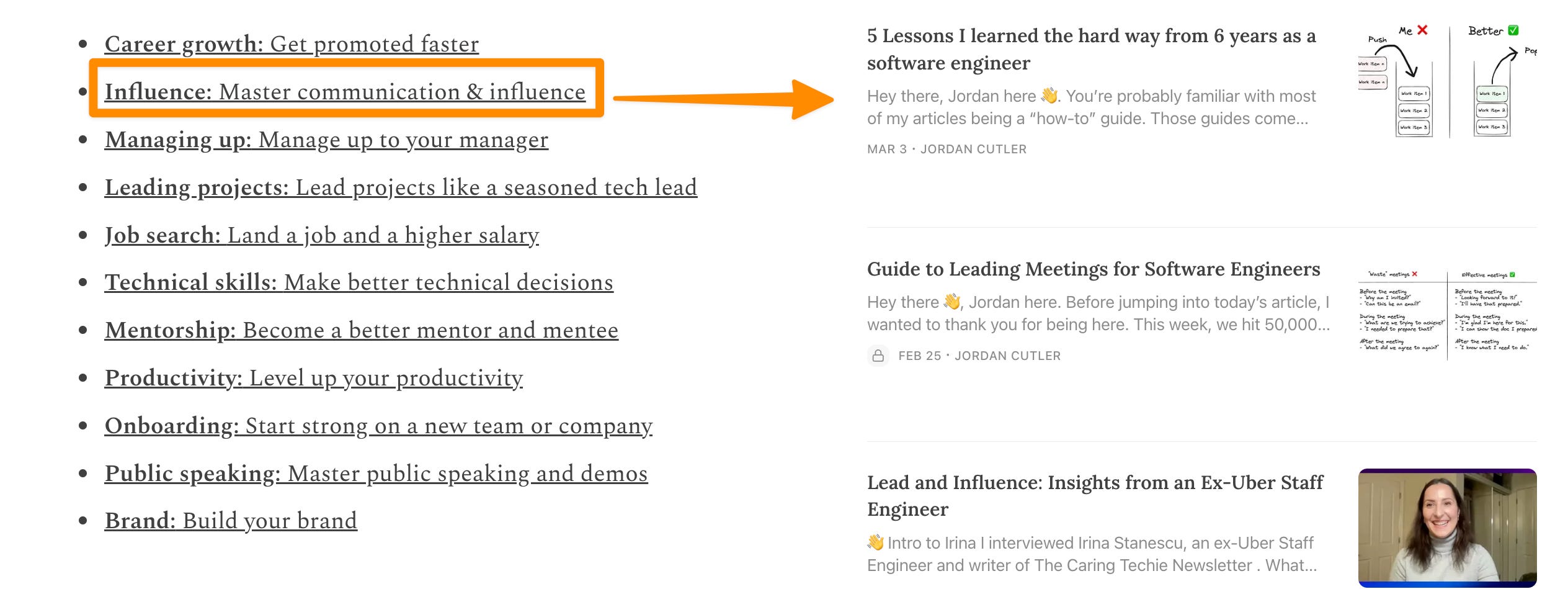The height and width of the screenshot is (589, 1568).
Task: Click 'Job search: Land a job and a higher salary'
Action: pyautogui.click(x=322, y=235)
